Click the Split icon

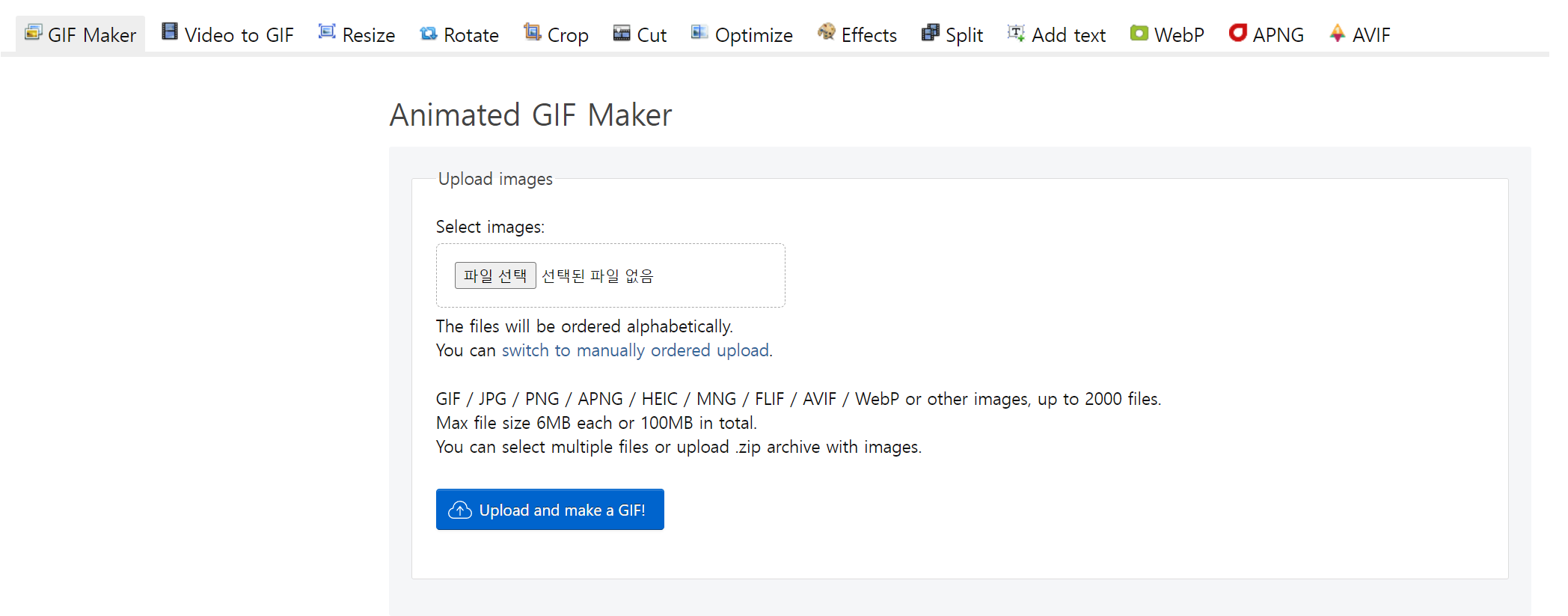tap(930, 32)
